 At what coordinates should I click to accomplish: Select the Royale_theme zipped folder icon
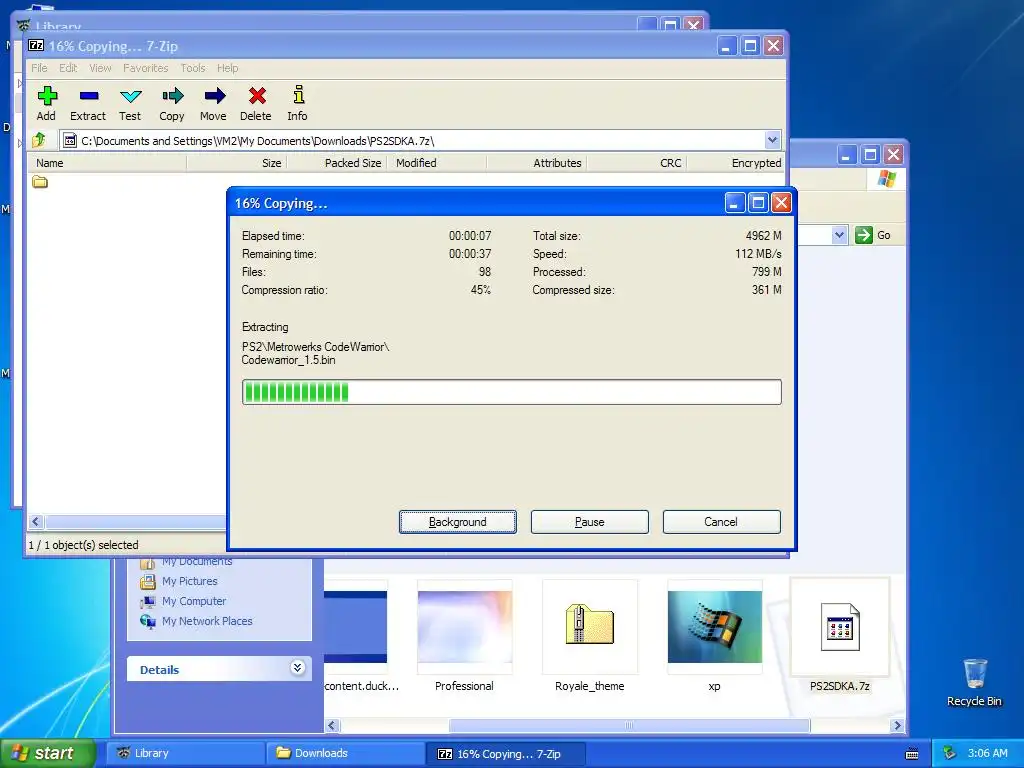[x=590, y=625]
